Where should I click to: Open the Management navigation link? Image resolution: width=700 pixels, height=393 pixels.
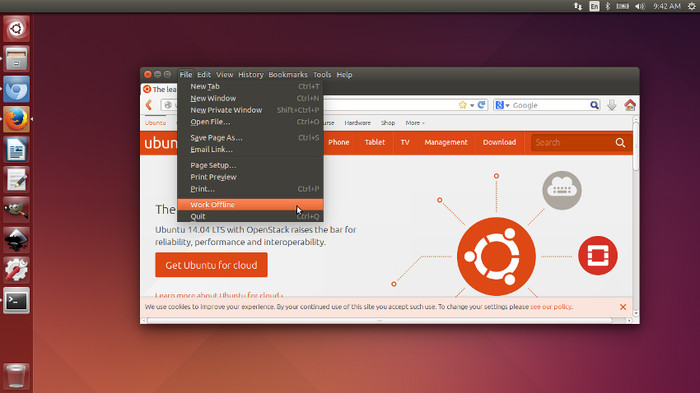pyautogui.click(x=446, y=142)
